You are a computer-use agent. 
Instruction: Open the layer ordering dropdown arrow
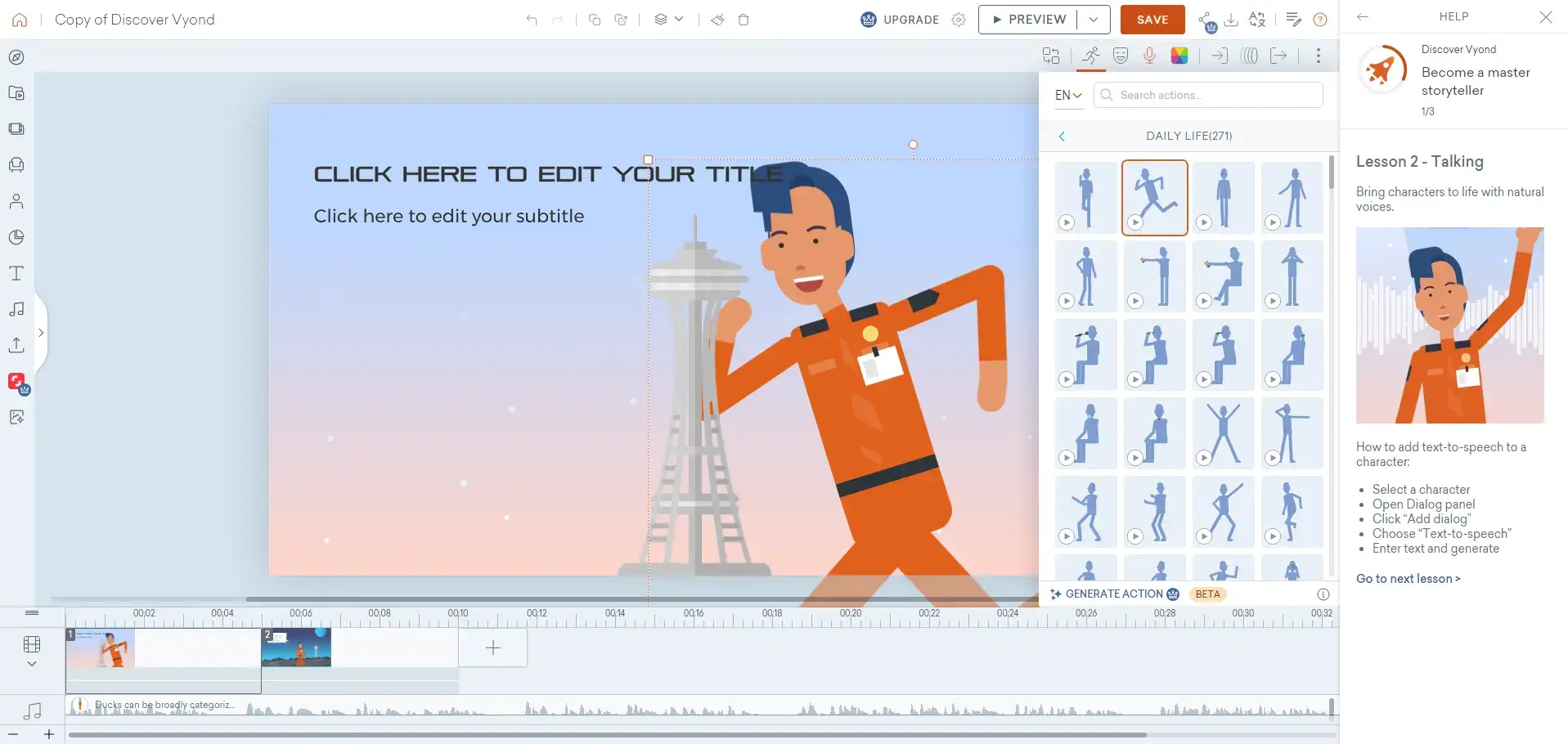[x=679, y=20]
